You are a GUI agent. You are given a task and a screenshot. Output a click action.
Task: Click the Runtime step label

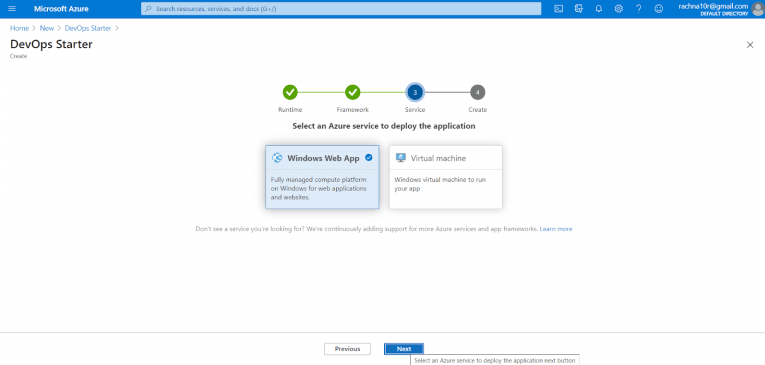click(x=290, y=110)
